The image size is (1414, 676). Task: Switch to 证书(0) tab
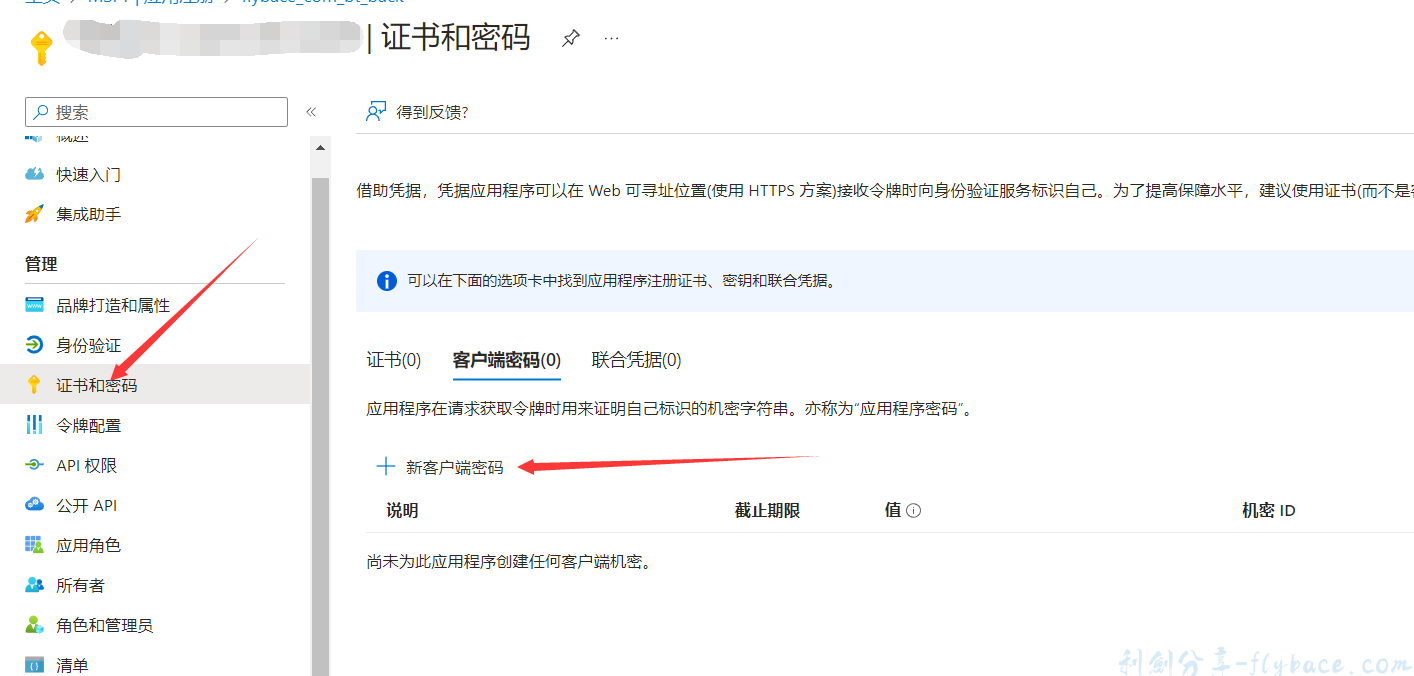point(394,360)
